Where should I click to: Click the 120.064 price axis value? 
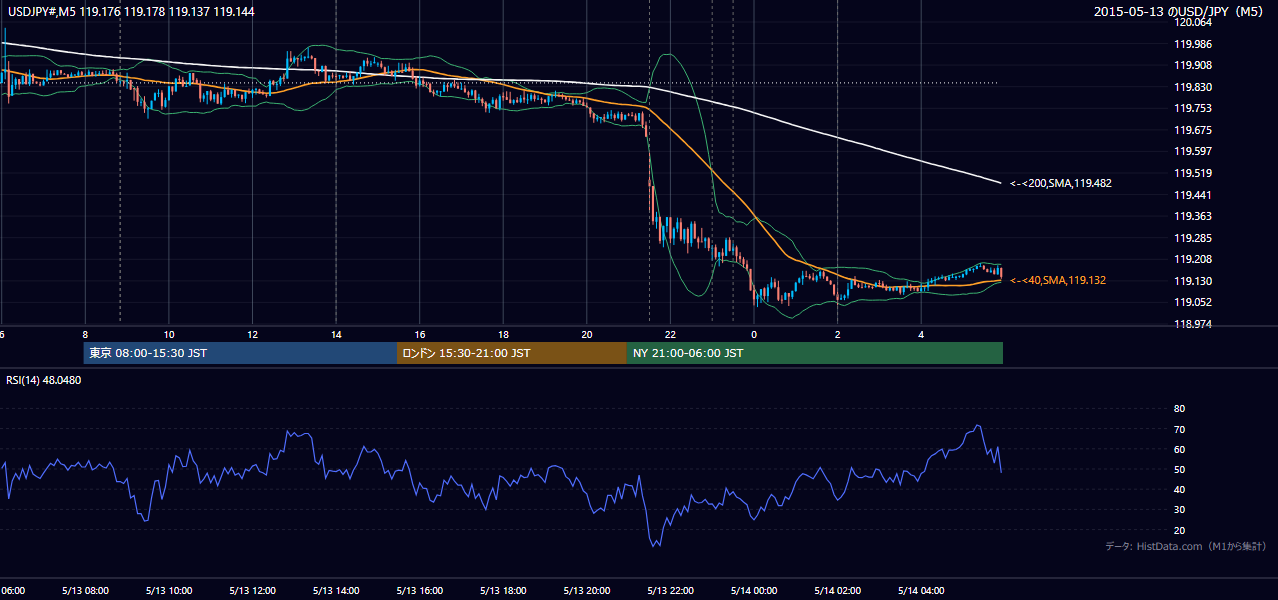pos(1192,22)
